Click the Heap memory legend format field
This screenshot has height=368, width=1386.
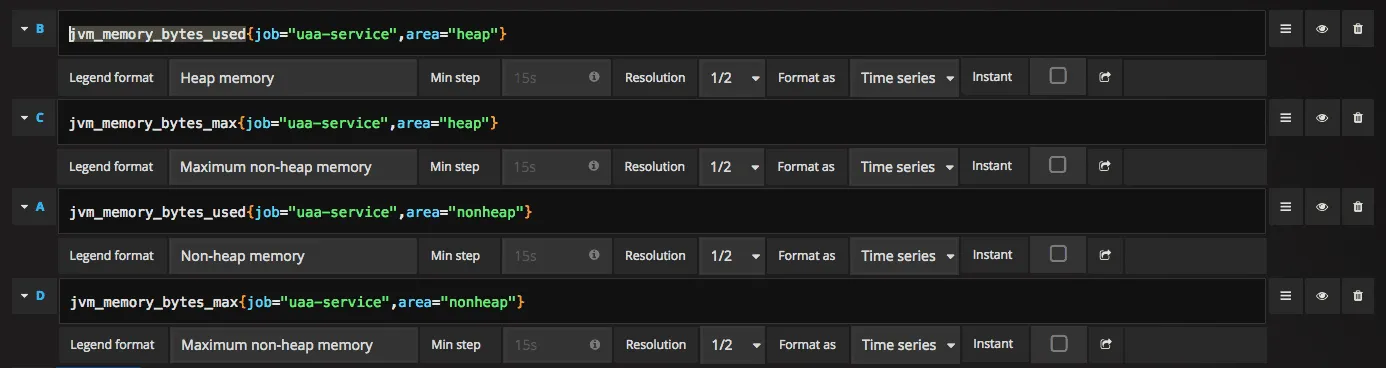pyautogui.click(x=292, y=77)
